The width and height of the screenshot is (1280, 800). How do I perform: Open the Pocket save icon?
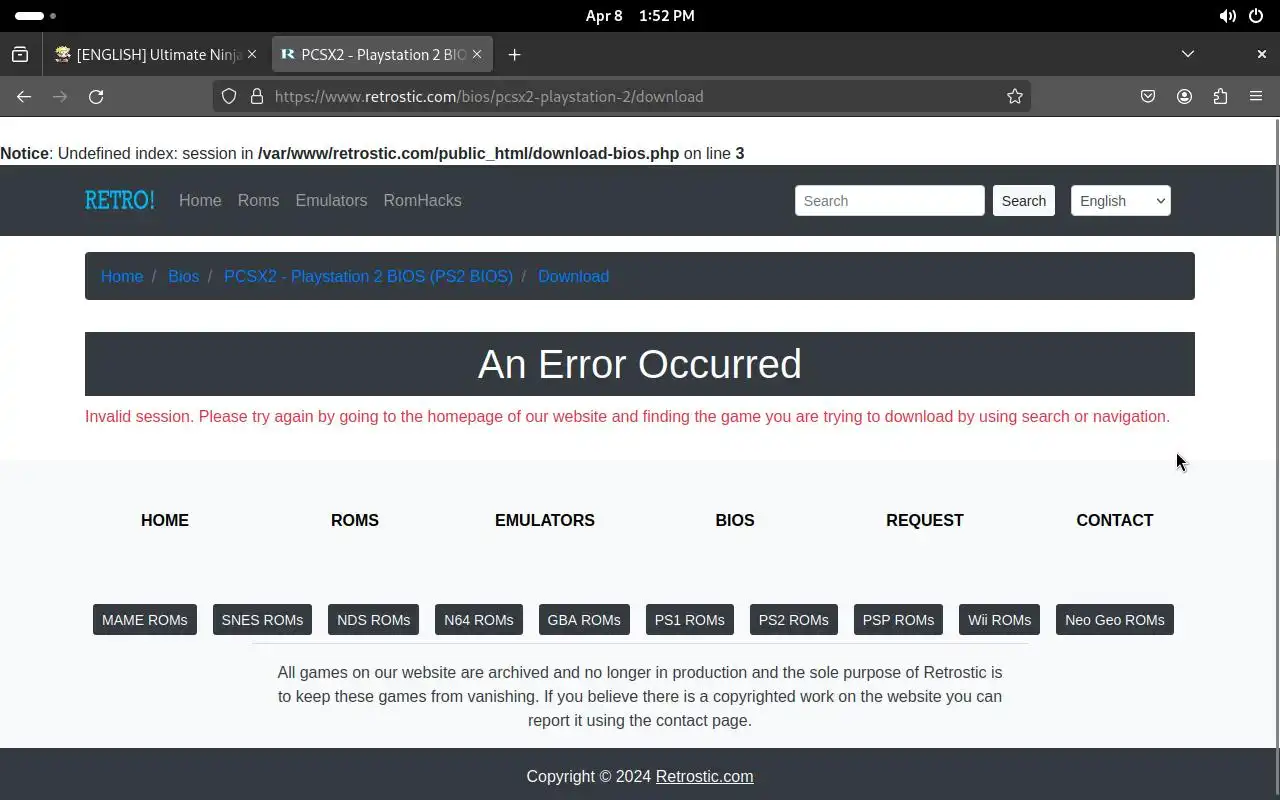[x=1148, y=96]
